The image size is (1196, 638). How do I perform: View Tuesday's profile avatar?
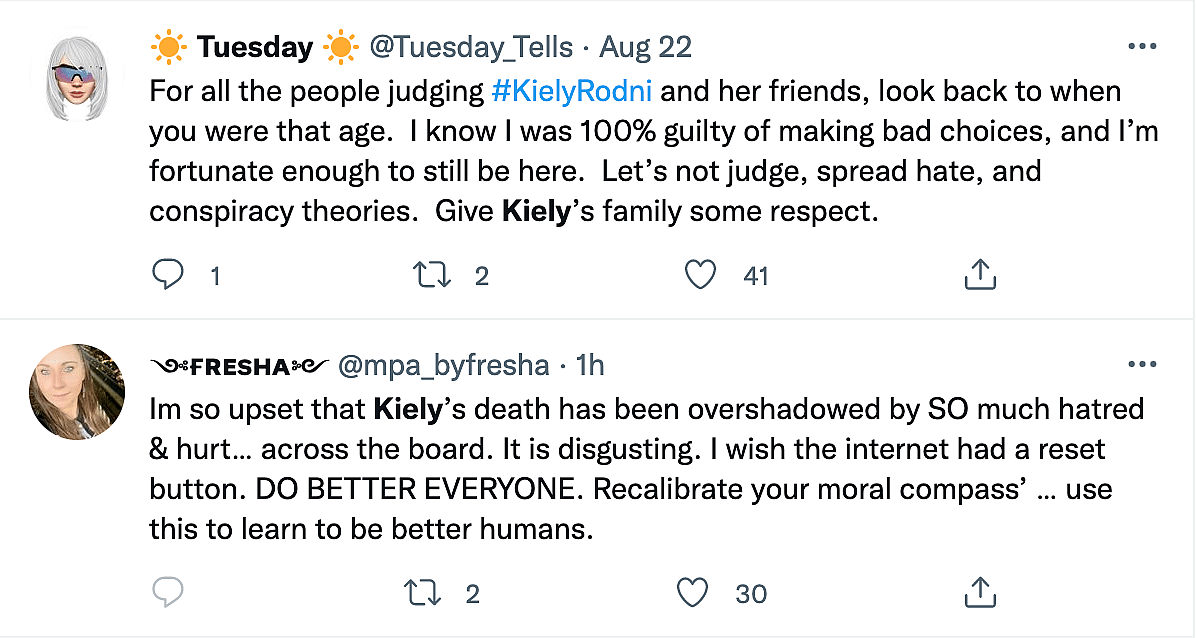coord(76,77)
